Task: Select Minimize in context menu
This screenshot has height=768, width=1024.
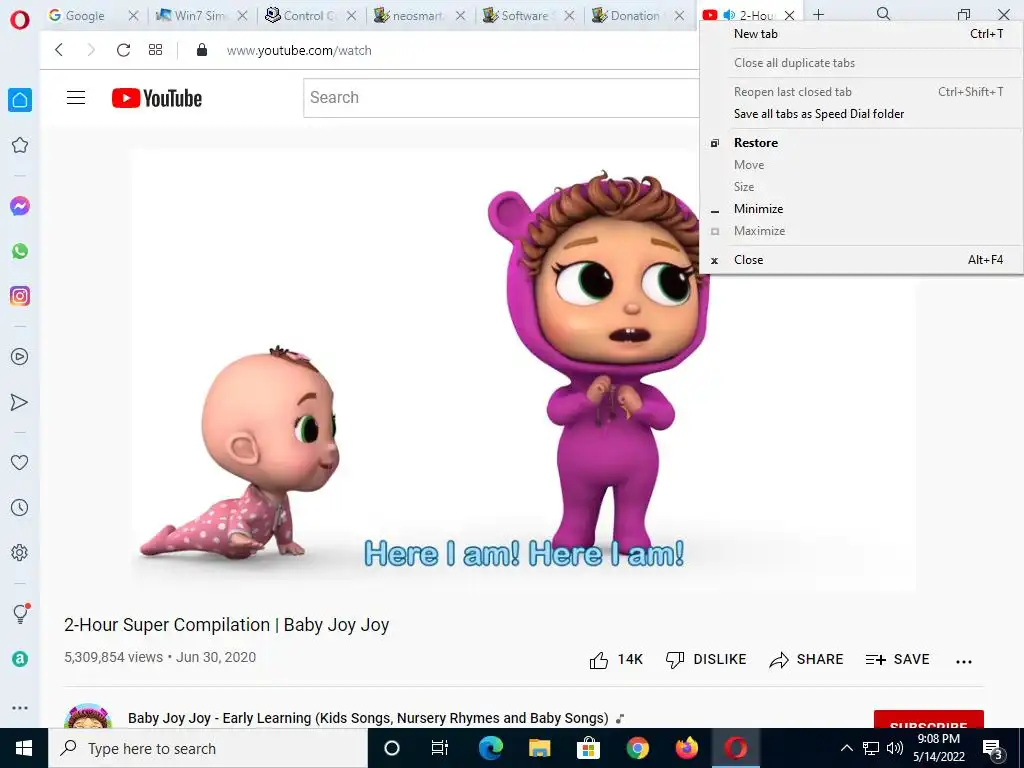Action: [x=861, y=209]
